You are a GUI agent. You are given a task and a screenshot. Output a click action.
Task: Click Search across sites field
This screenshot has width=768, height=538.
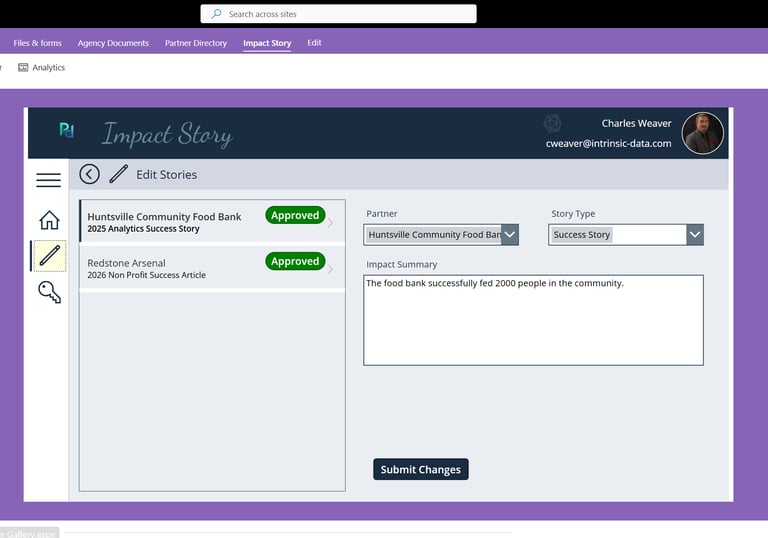(338, 14)
